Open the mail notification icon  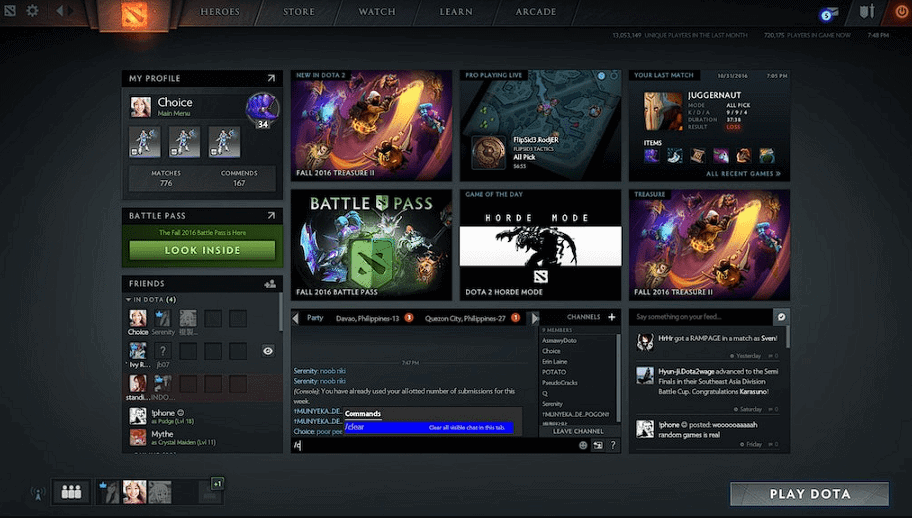[829, 14]
